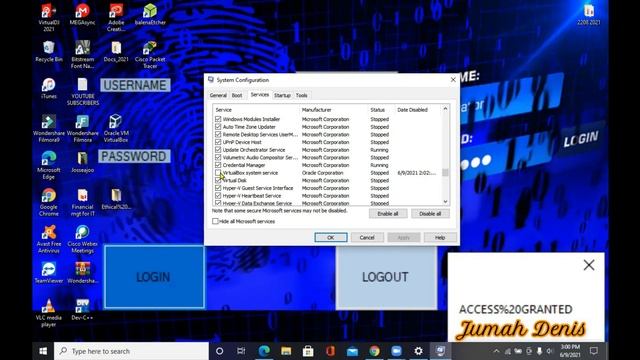This screenshot has width=640, height=360.
Task: Show hidden system tray icons chevron
Action: click(496, 351)
